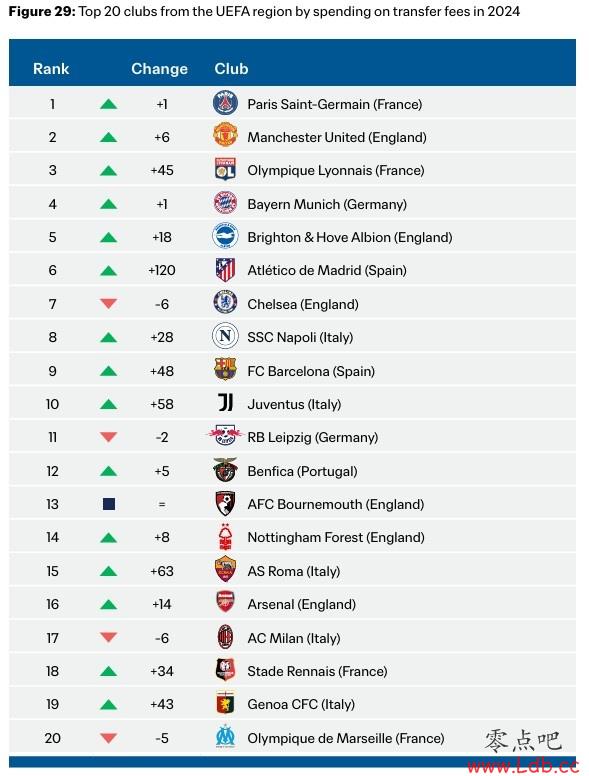Select FC Barcelona (Spain) text
The height and width of the screenshot is (776, 589).
pyautogui.click(x=311, y=371)
